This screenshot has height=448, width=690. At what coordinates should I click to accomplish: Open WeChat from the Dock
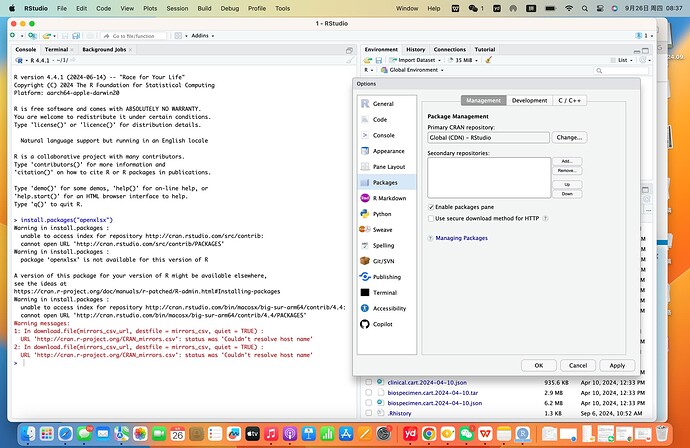[466, 434]
